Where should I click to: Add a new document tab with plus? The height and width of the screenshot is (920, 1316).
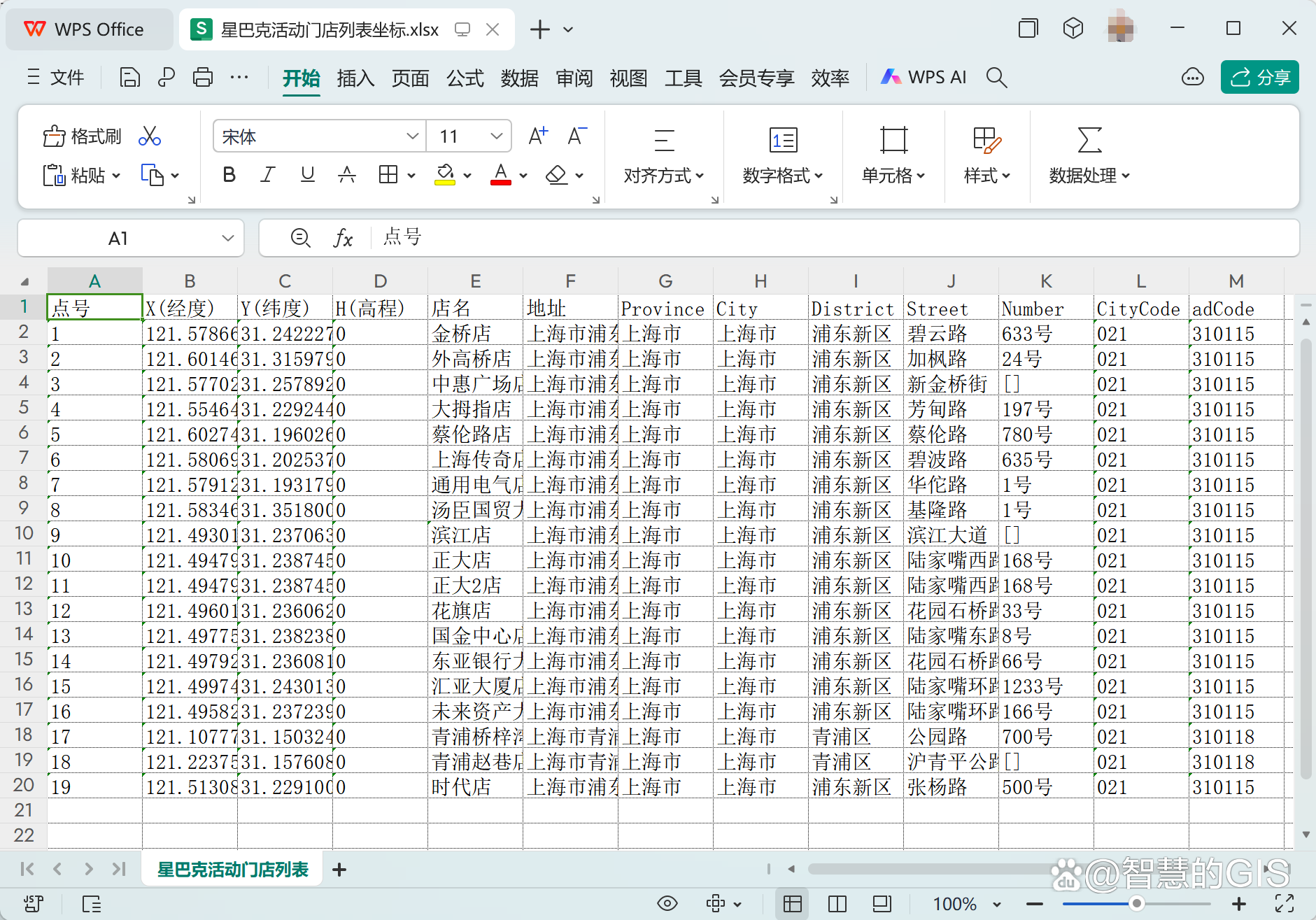(x=540, y=29)
